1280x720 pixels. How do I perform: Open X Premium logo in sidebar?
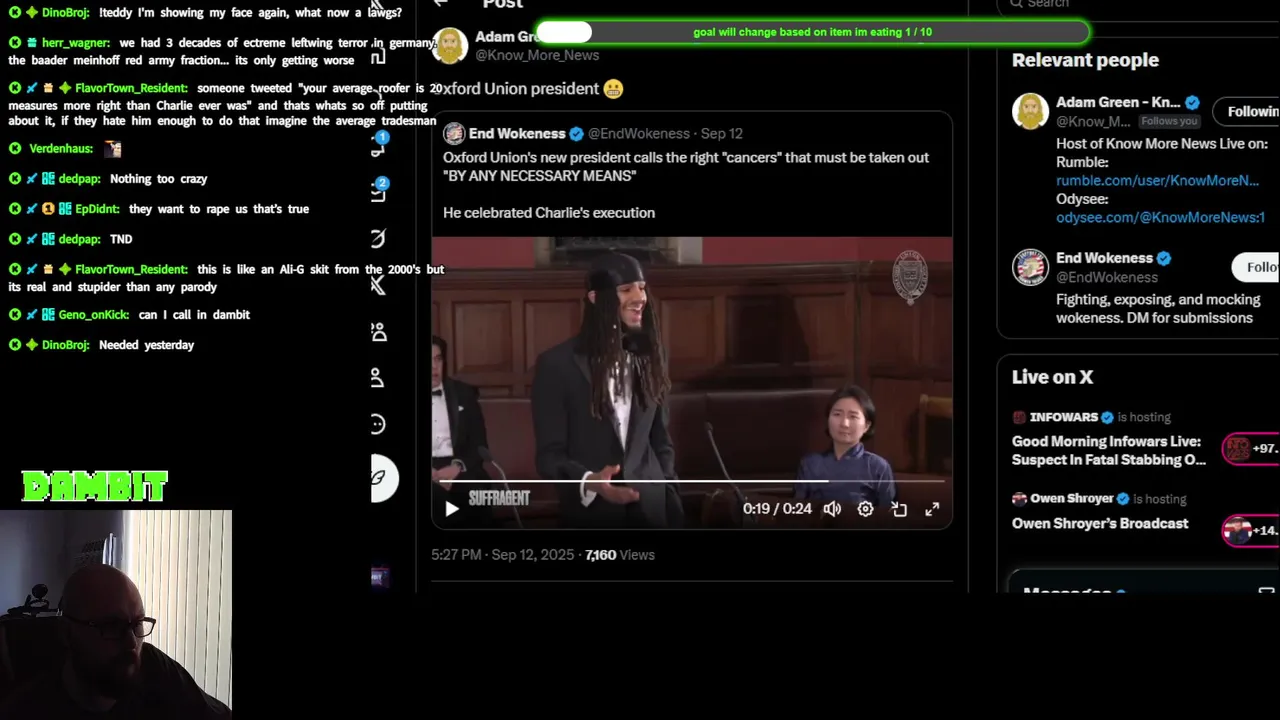[x=378, y=285]
